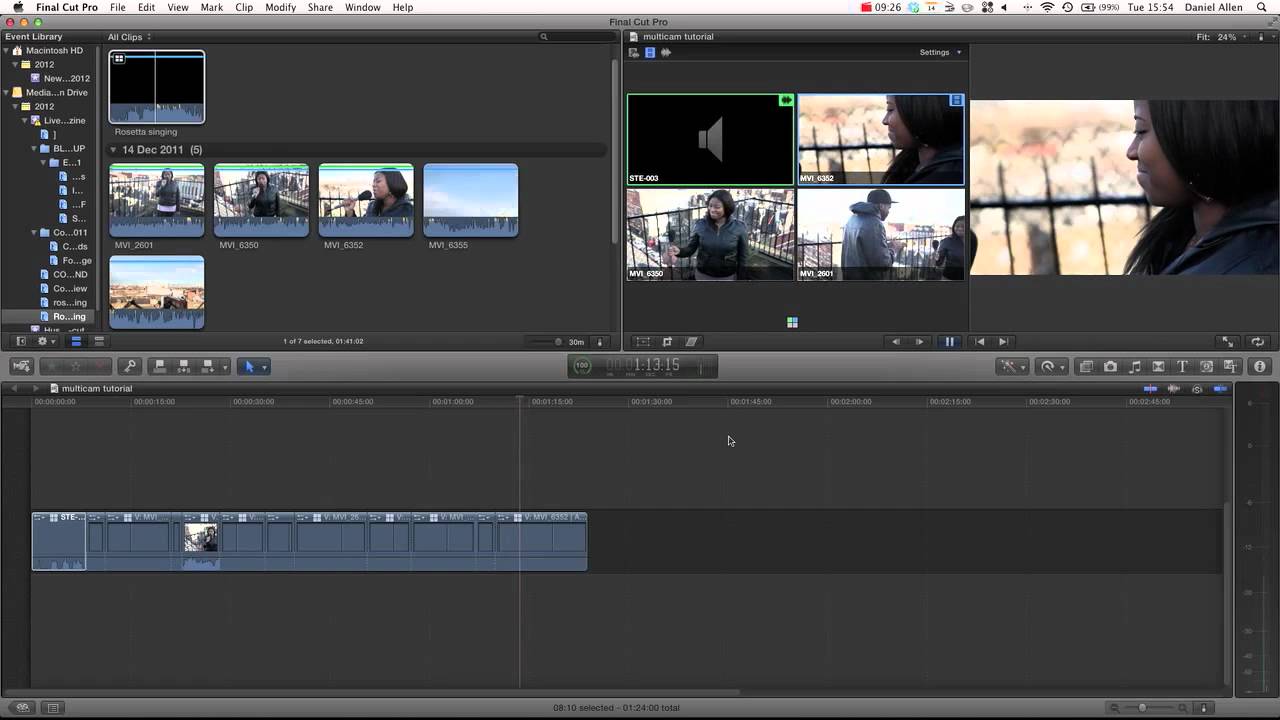Open the angle viewer Settings dropdown

[940, 52]
